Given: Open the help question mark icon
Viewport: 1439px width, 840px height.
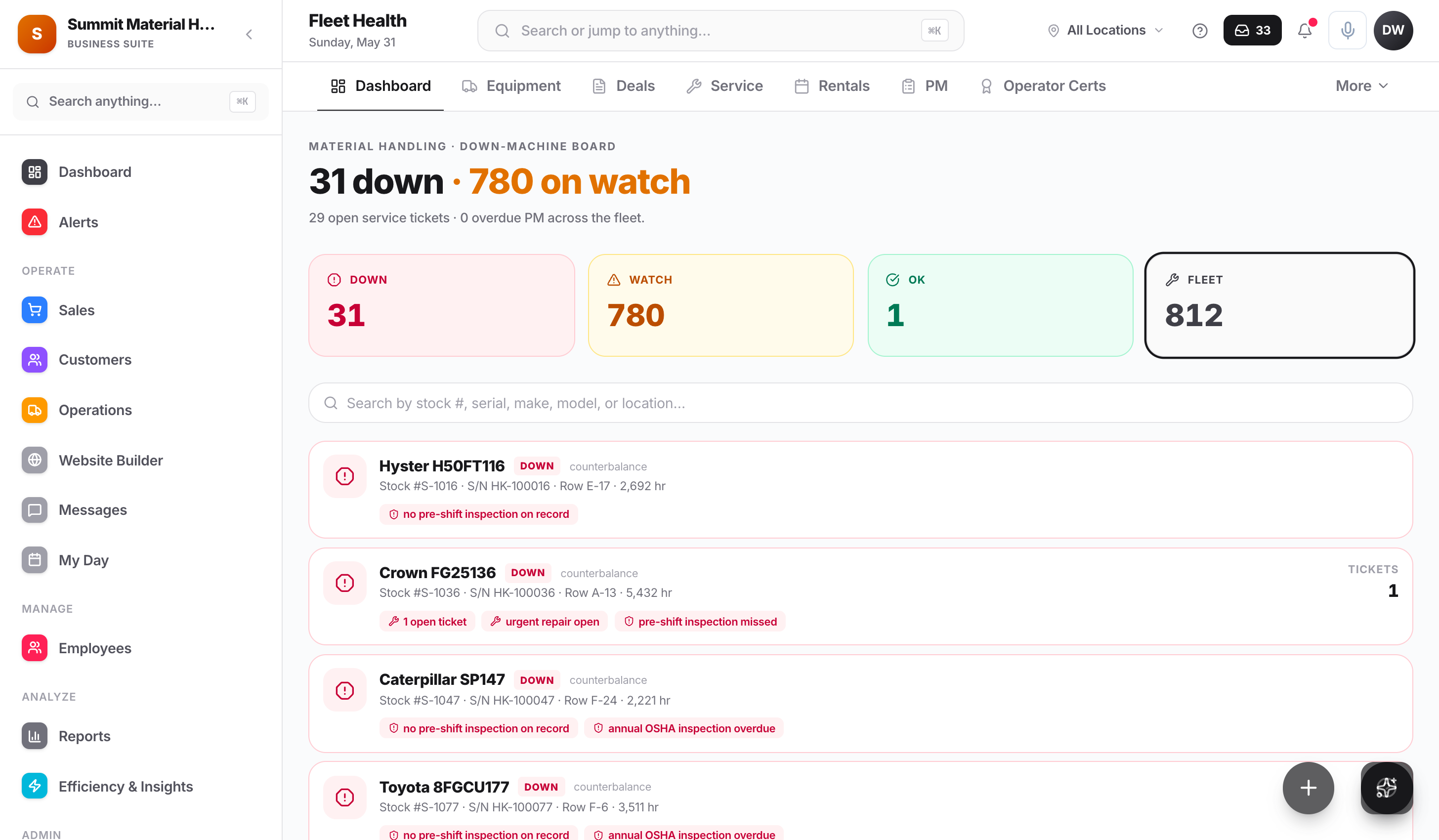Looking at the screenshot, I should click(1200, 30).
